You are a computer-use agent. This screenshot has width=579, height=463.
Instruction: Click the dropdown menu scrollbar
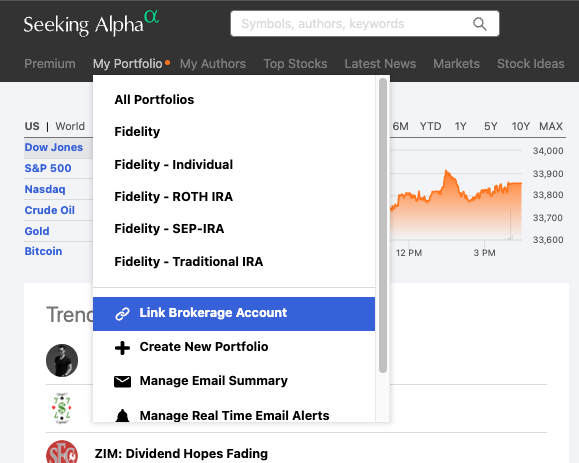[383, 225]
